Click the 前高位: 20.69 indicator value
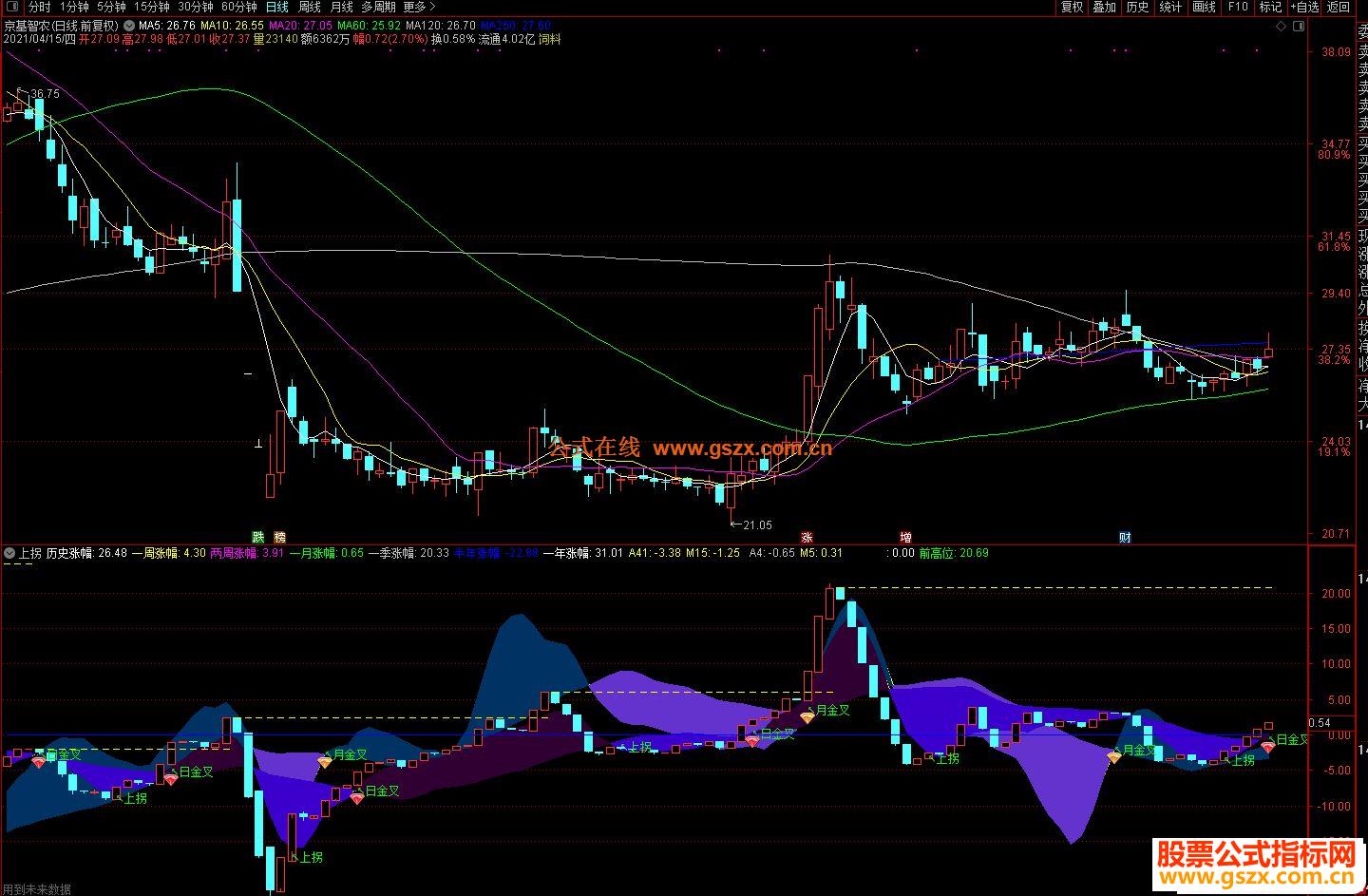Viewport: 1368px width, 896px height. point(953,552)
